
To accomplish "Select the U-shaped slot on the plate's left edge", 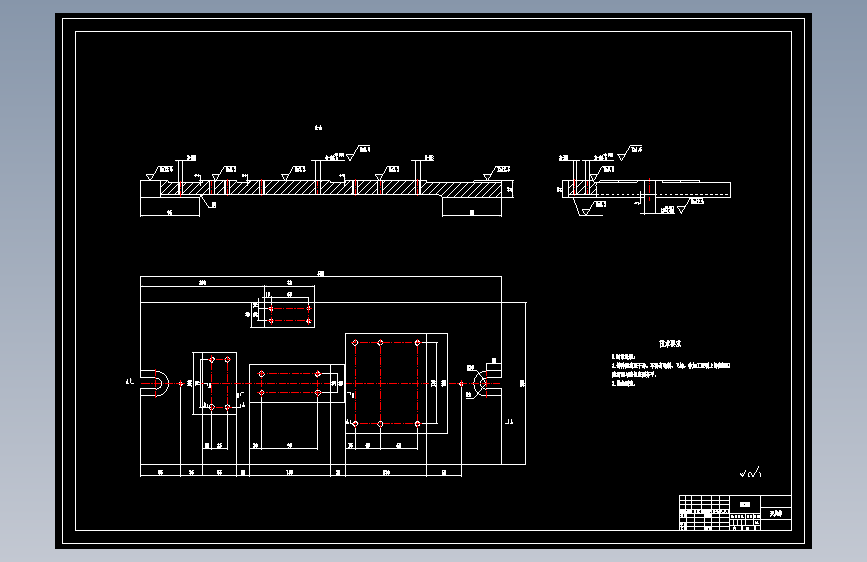I will (155, 383).
